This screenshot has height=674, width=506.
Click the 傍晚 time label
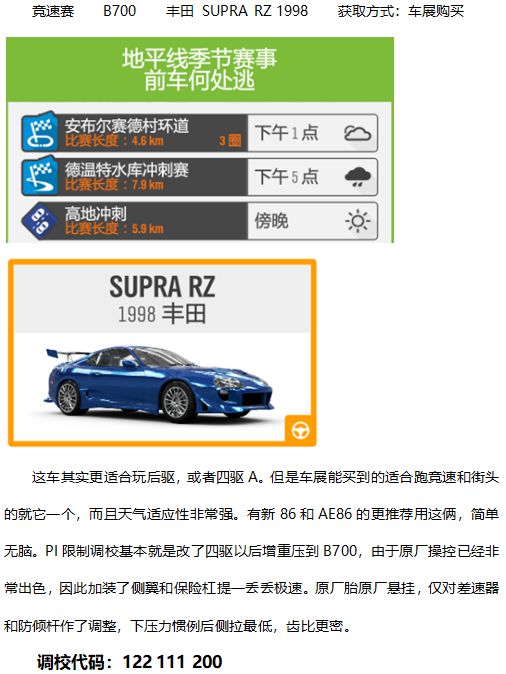tap(271, 221)
